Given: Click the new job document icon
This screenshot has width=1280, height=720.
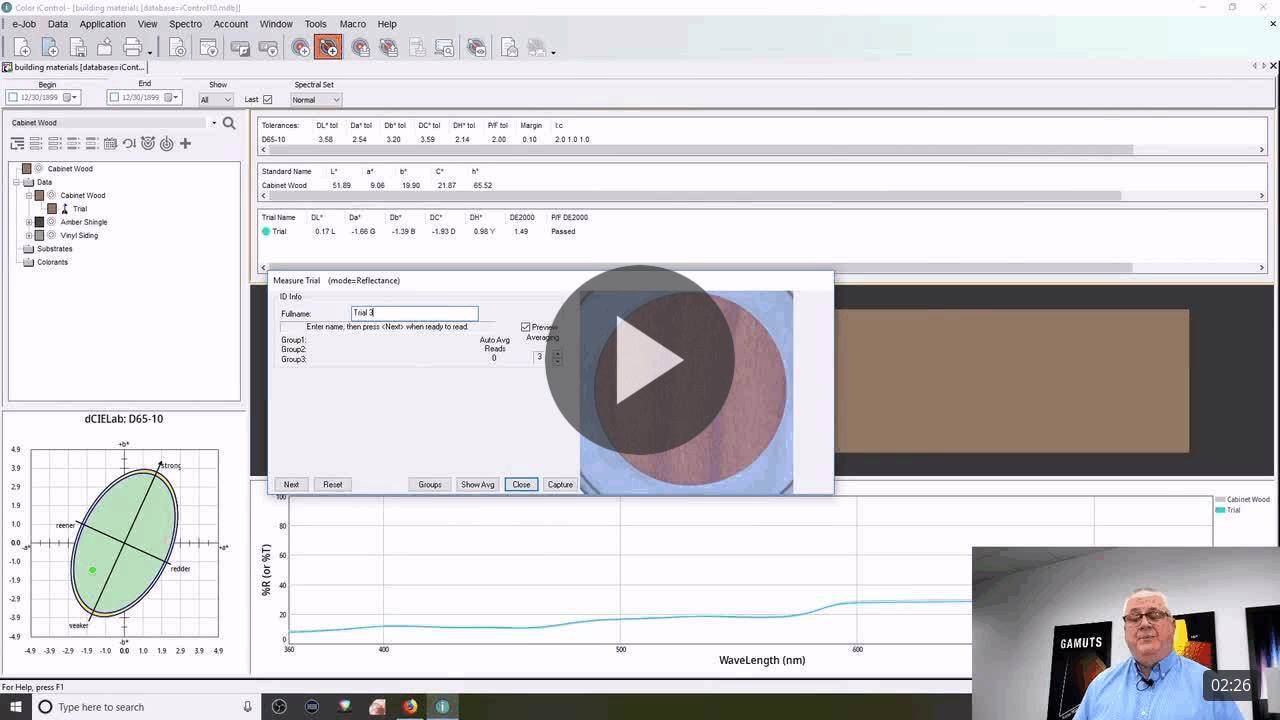Looking at the screenshot, I should (22, 47).
